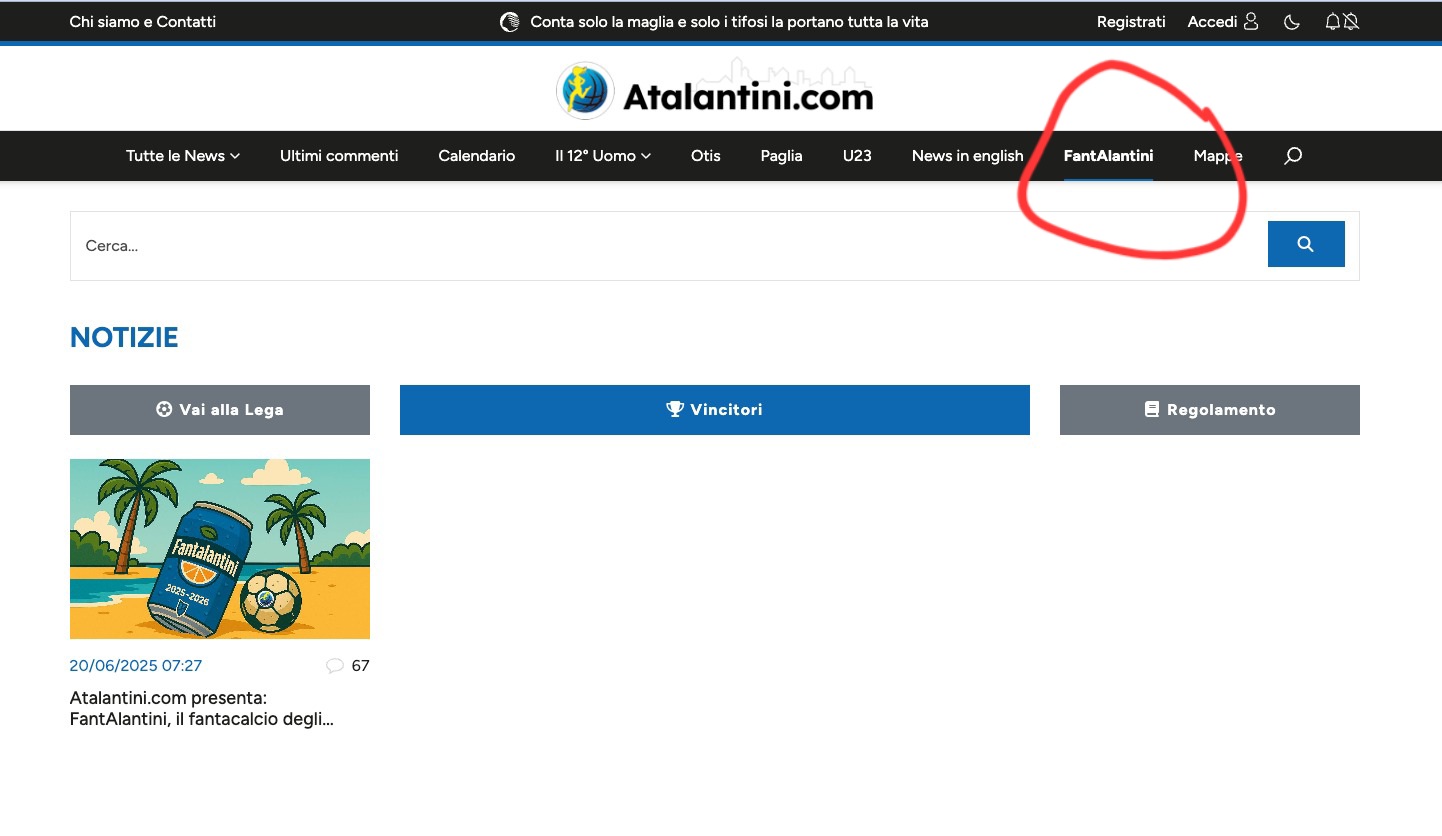Screen dimensions: 1442x836
Task: Open the Regolamento button
Action: (x=1209, y=410)
